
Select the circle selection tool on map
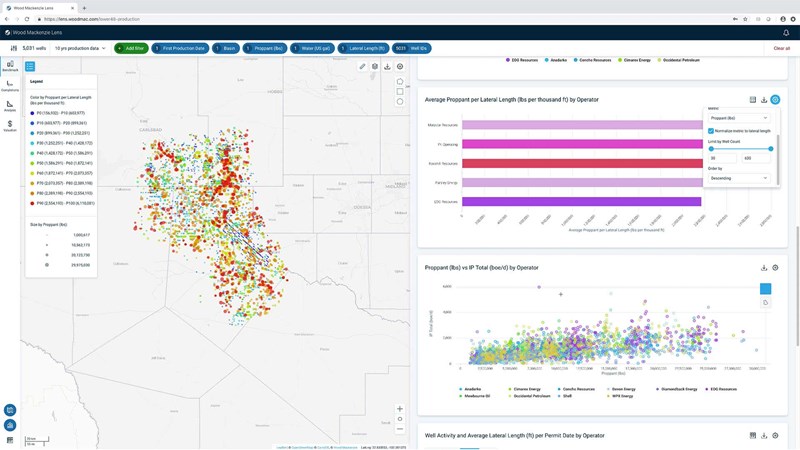400,102
